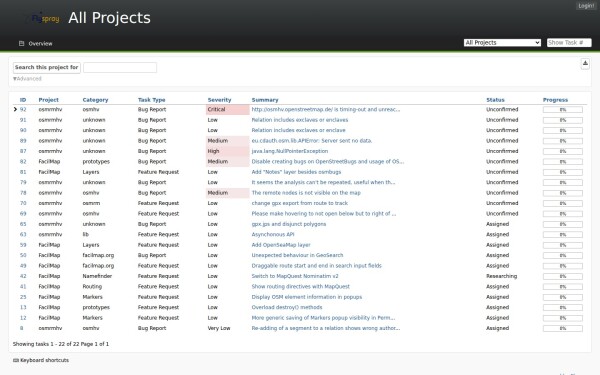Expand the Advanced search options
600x375 pixels.
(27, 79)
